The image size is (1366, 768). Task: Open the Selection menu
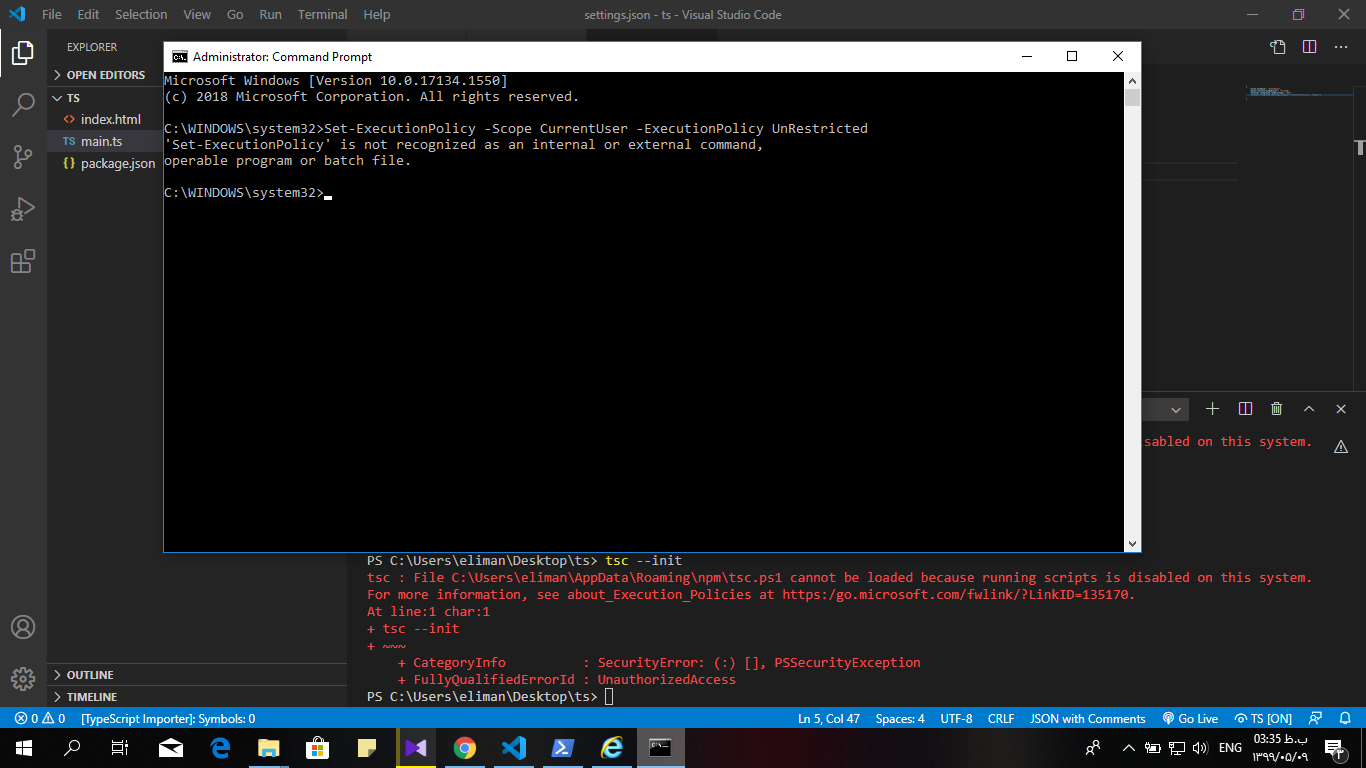(141, 15)
